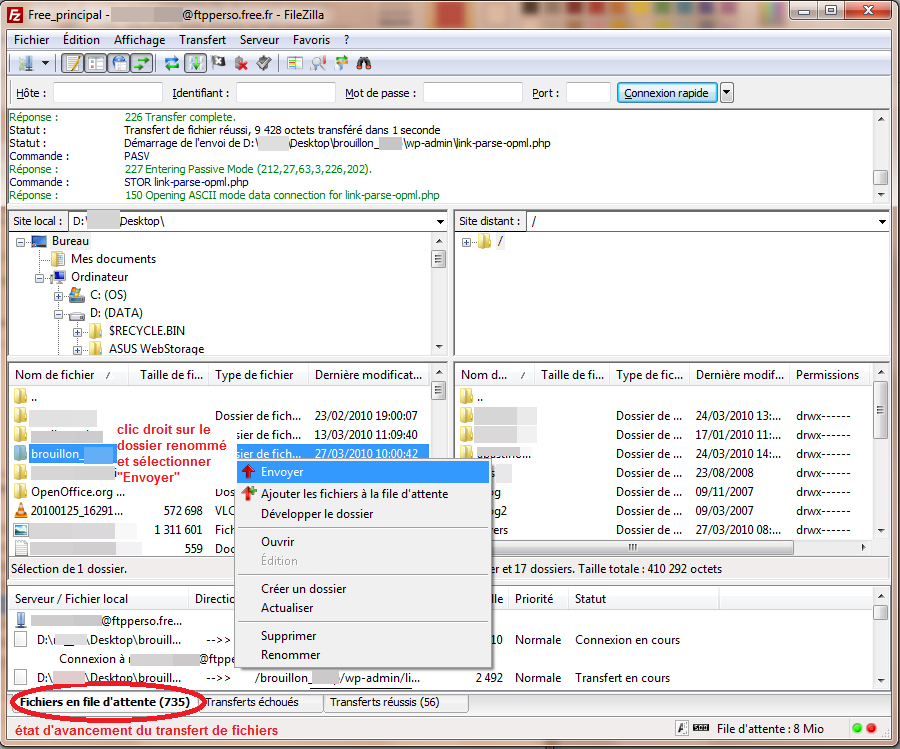Viewport: 900px width, 749px height.
Task: Toggle remote directory tree icon
Action: coord(119,63)
